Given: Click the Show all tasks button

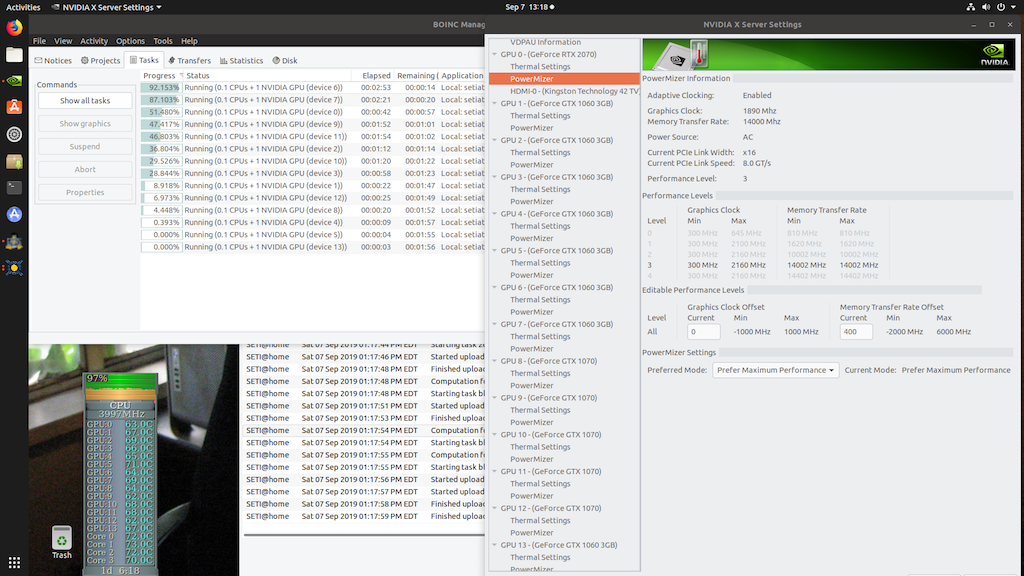Looking at the screenshot, I should tap(85, 101).
